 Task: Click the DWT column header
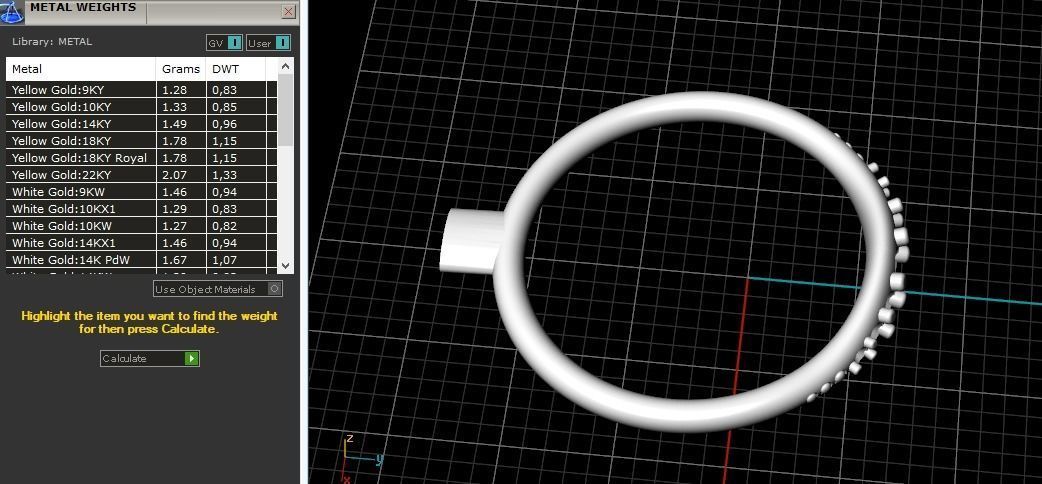coord(236,69)
